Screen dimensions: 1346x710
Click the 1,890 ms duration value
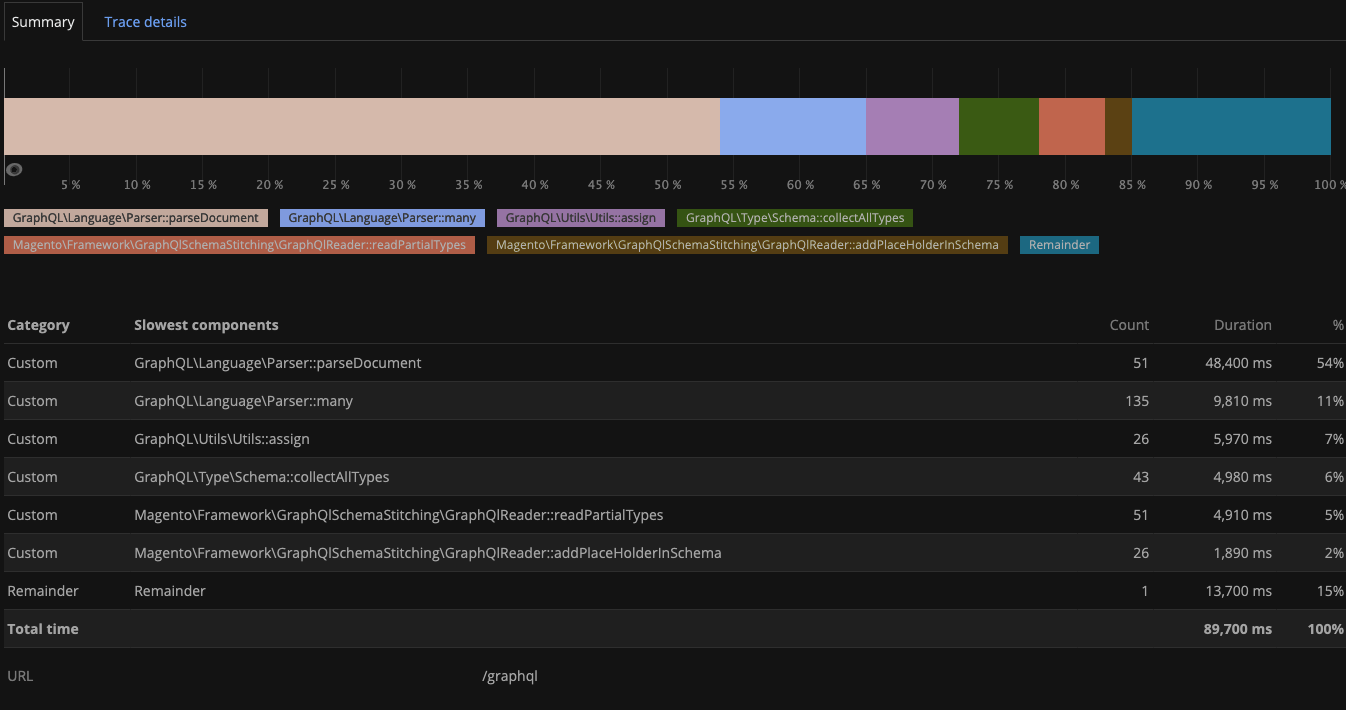1242,553
